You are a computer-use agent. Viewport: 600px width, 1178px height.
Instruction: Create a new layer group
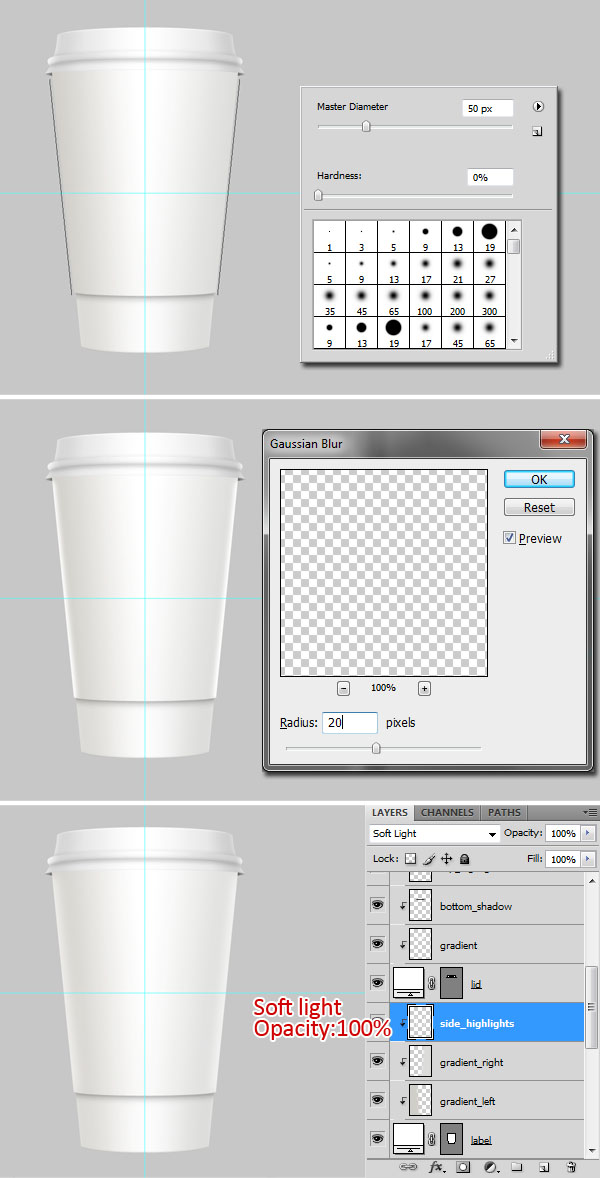point(517,1166)
